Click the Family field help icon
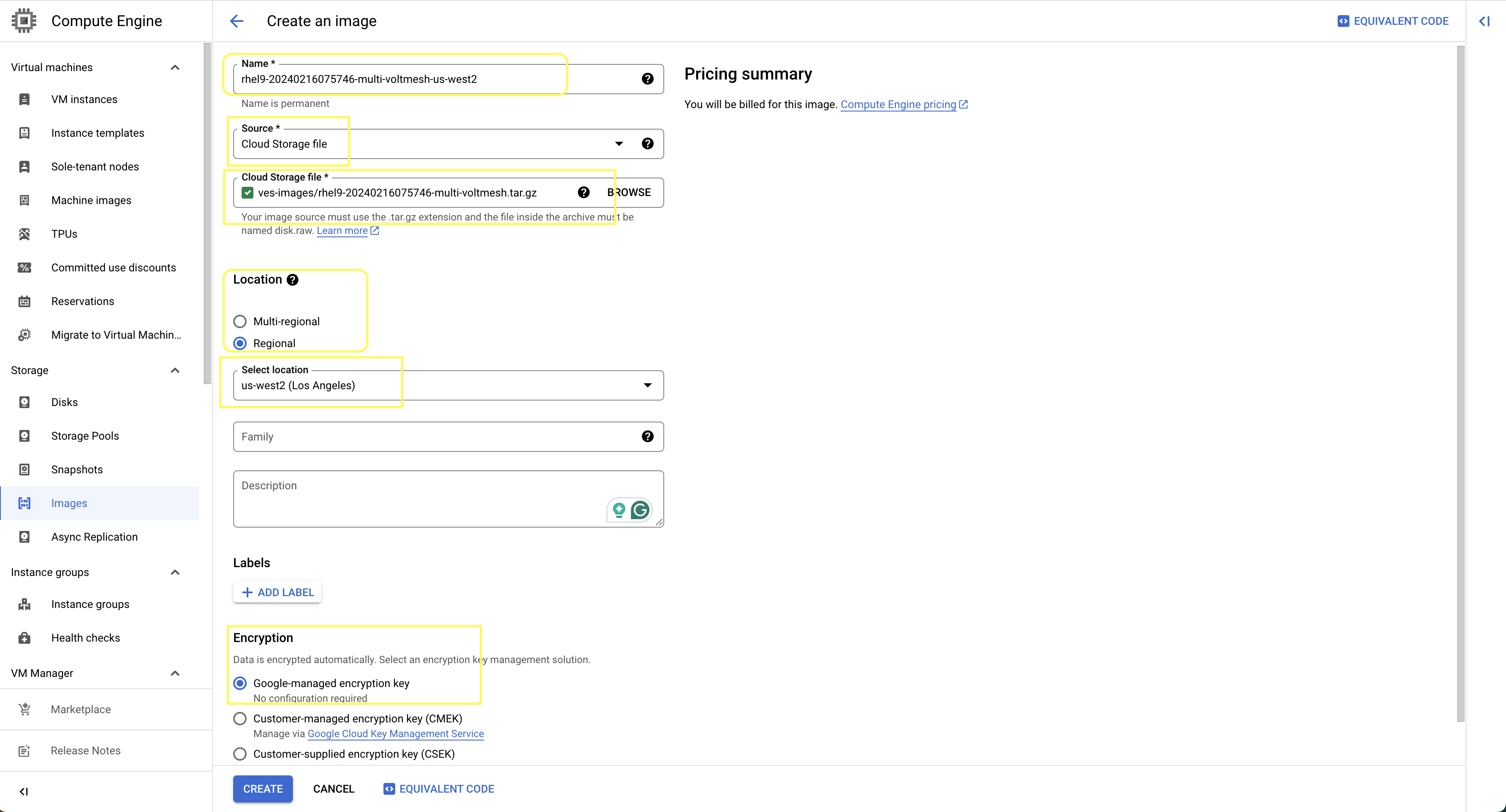Screen dimensions: 1506x812 [647, 436]
